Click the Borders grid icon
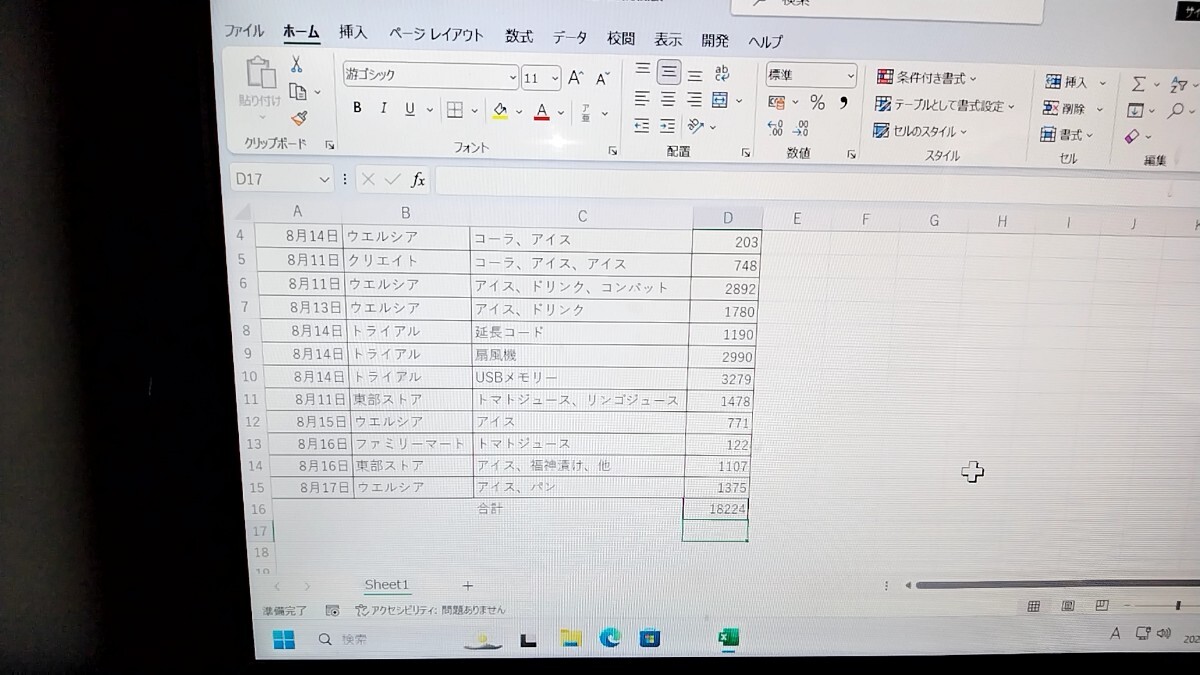The height and width of the screenshot is (675, 1200). (x=454, y=110)
